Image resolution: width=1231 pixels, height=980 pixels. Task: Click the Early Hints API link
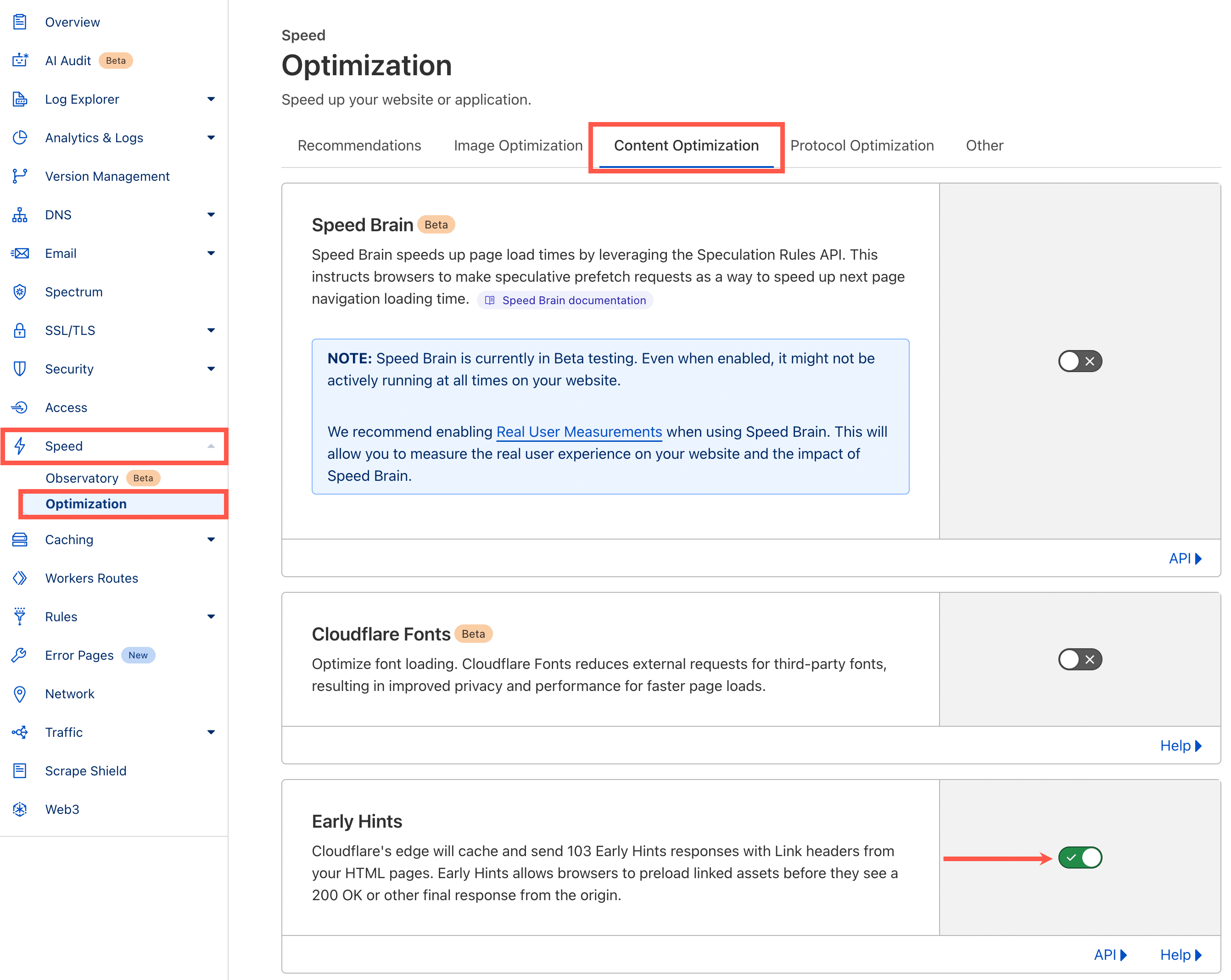point(1108,954)
